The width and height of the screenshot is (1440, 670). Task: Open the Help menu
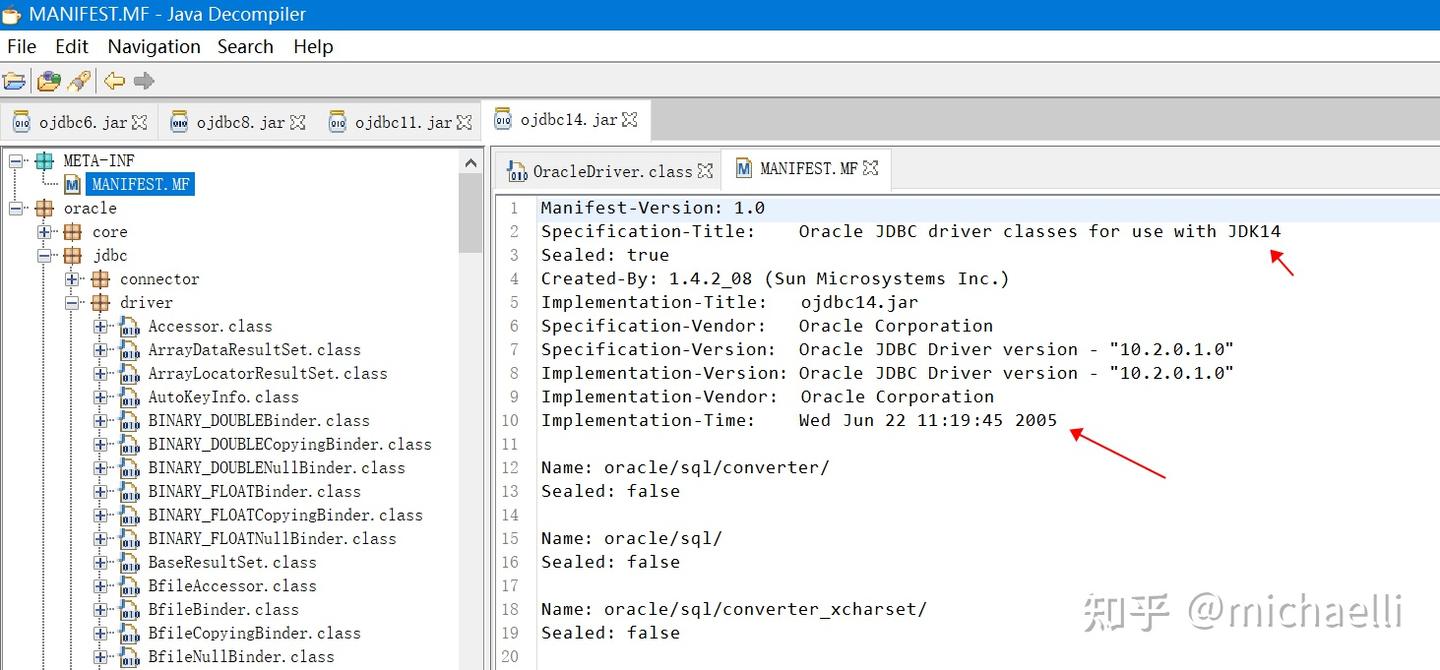[312, 46]
